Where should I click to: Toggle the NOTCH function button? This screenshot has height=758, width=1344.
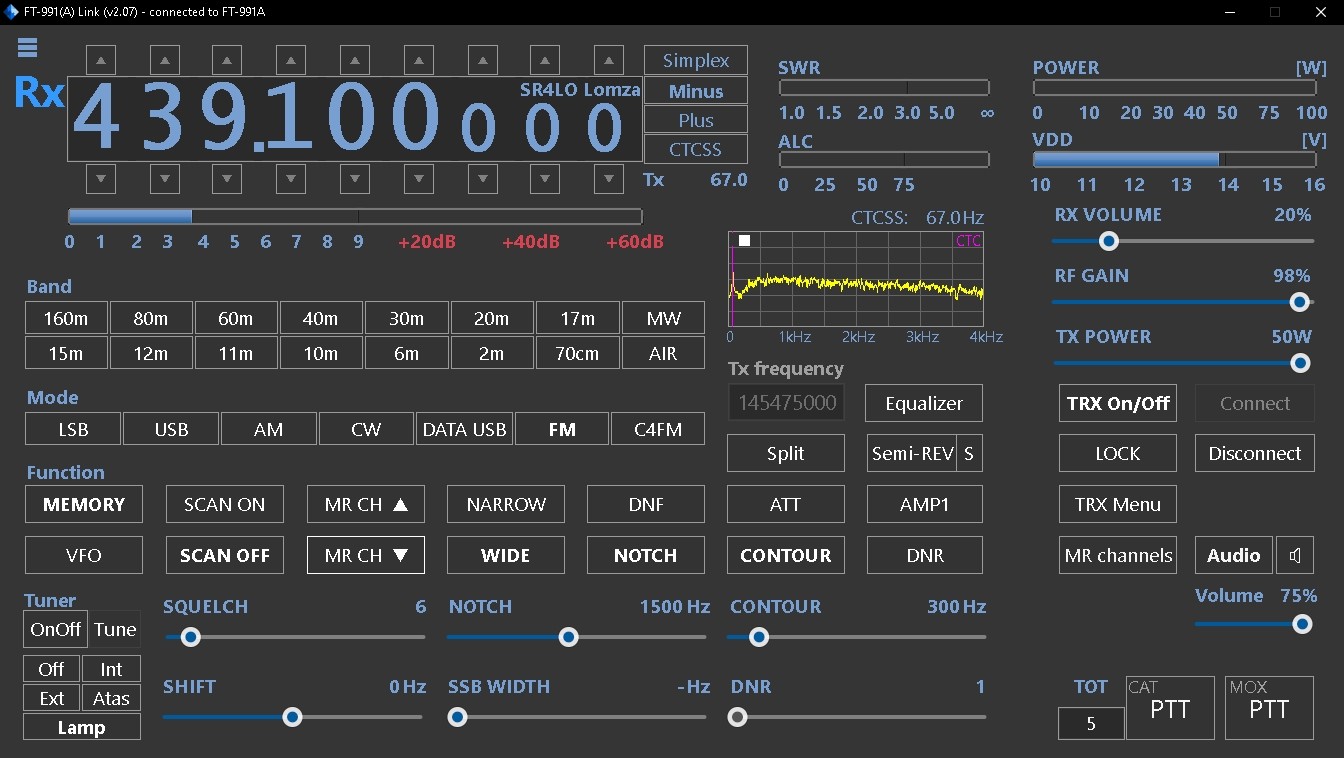point(646,555)
